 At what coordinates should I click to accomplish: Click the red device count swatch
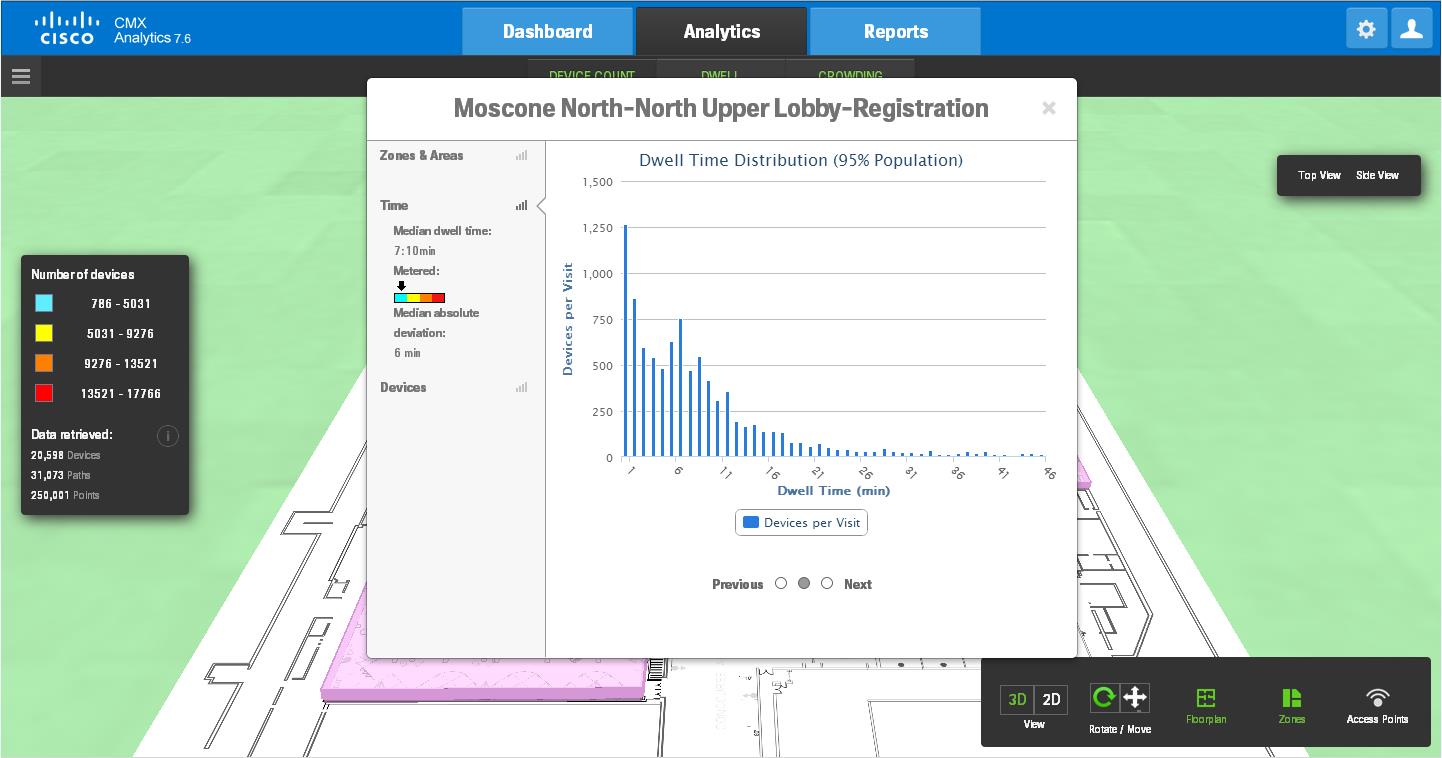pyautogui.click(x=44, y=393)
